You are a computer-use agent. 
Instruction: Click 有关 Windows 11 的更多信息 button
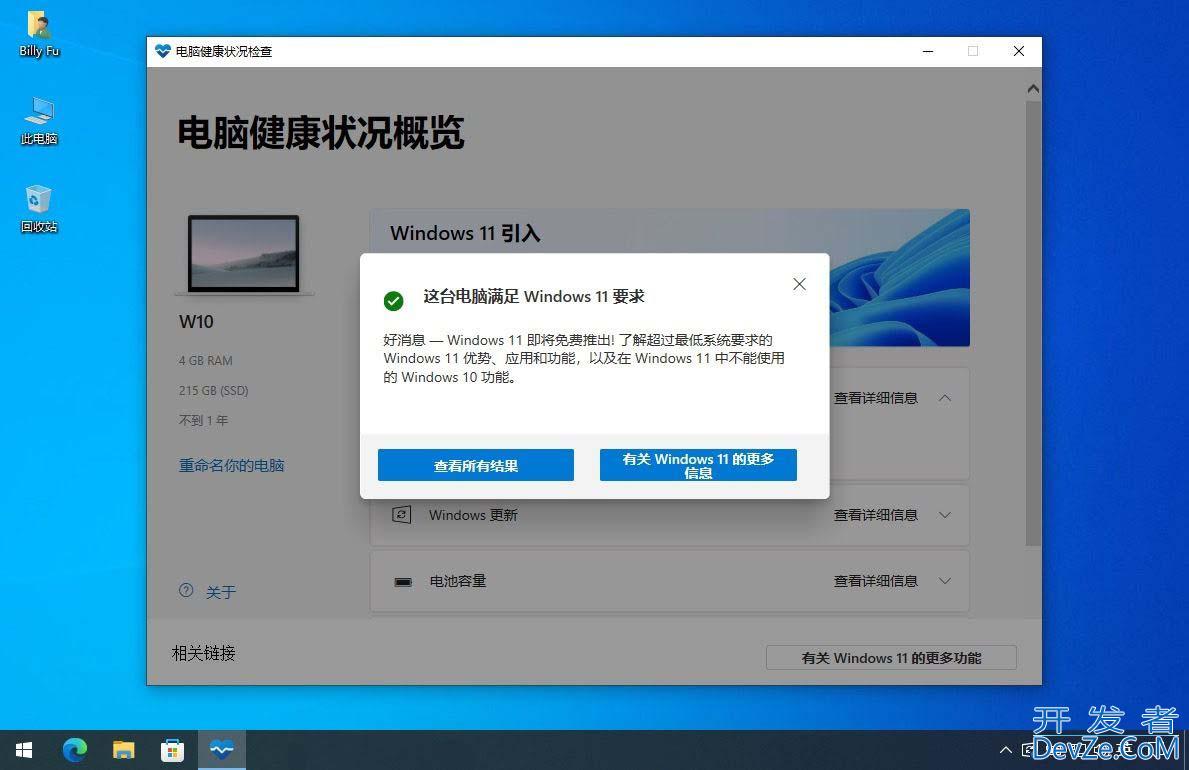click(x=698, y=465)
